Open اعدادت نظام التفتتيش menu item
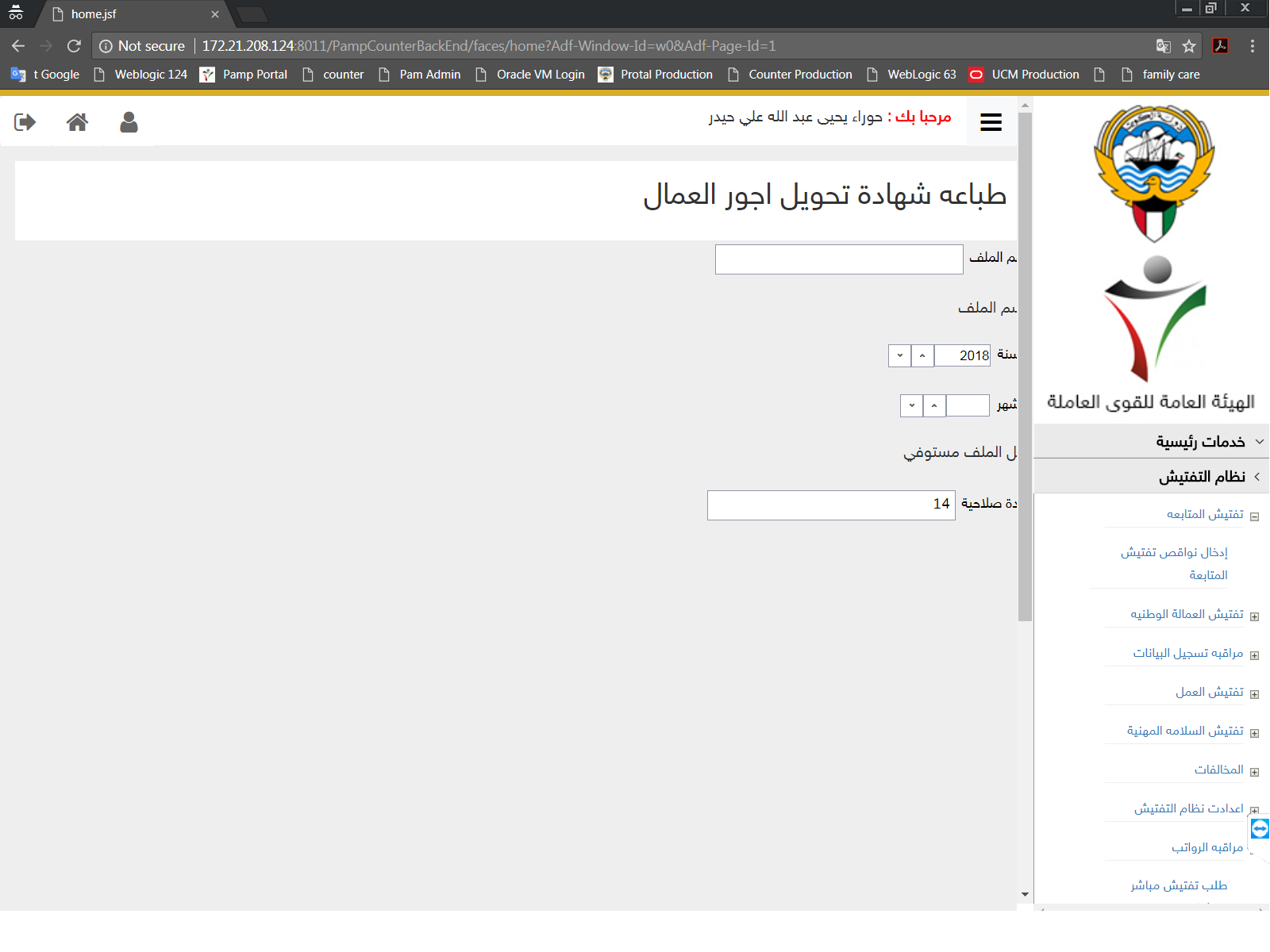 (1188, 808)
